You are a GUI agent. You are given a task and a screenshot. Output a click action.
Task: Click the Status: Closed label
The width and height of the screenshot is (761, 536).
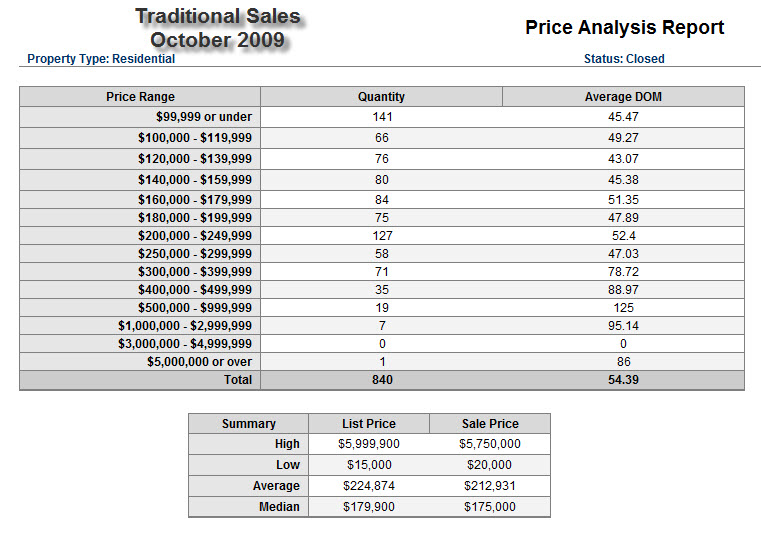coord(624,59)
